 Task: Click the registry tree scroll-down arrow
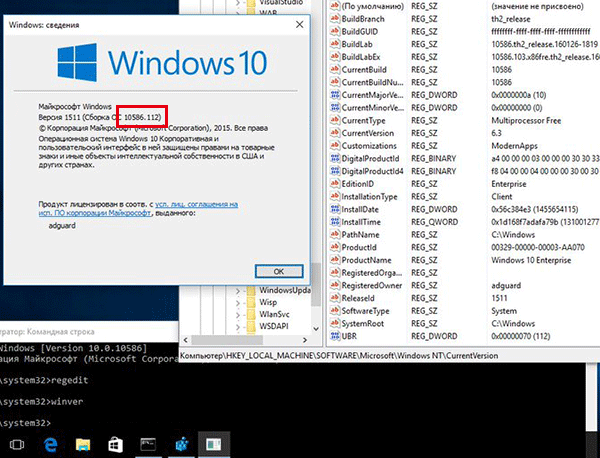click(316, 329)
